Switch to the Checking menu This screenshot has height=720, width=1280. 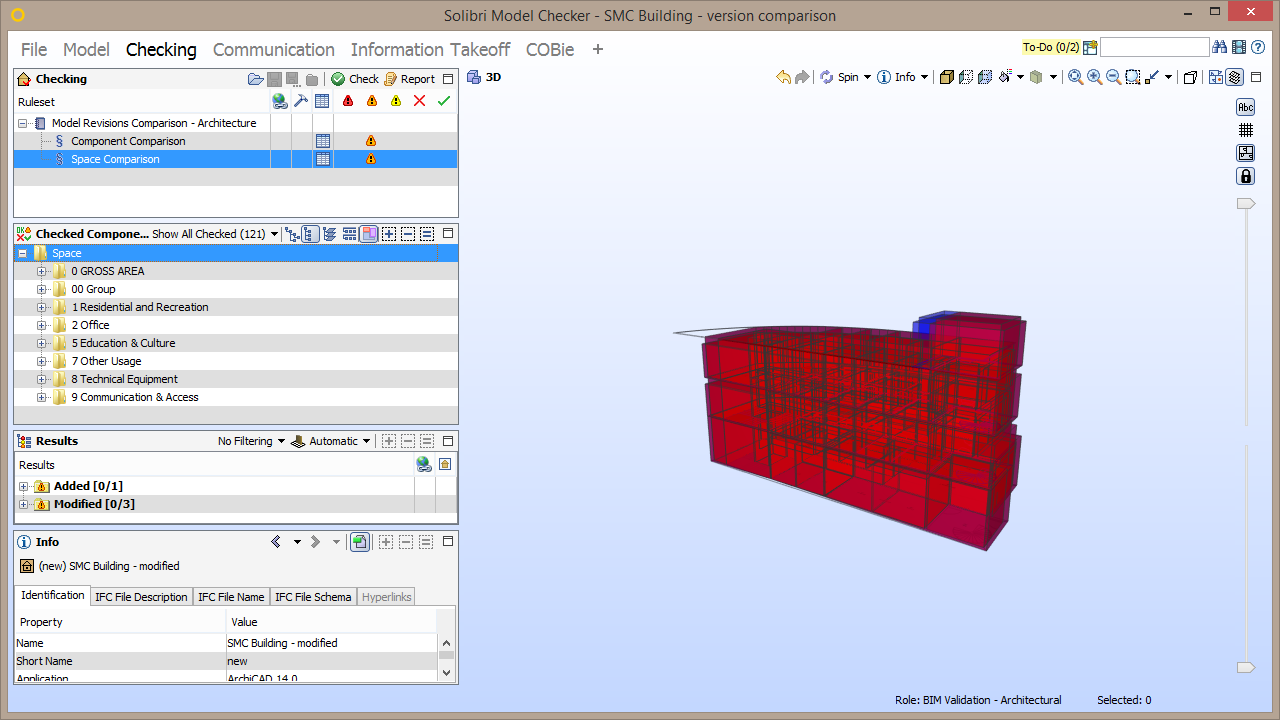[x=160, y=49]
